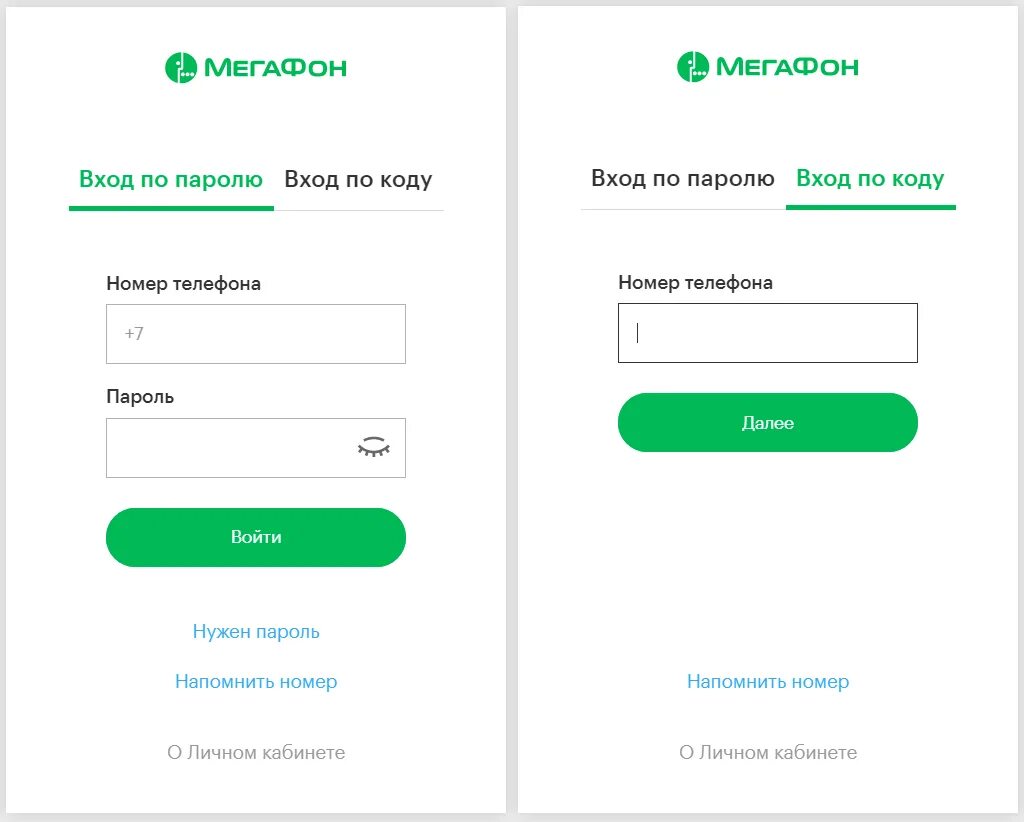Screen dimensions: 1024x822
Task: Click the green Далее button
Action: (768, 422)
